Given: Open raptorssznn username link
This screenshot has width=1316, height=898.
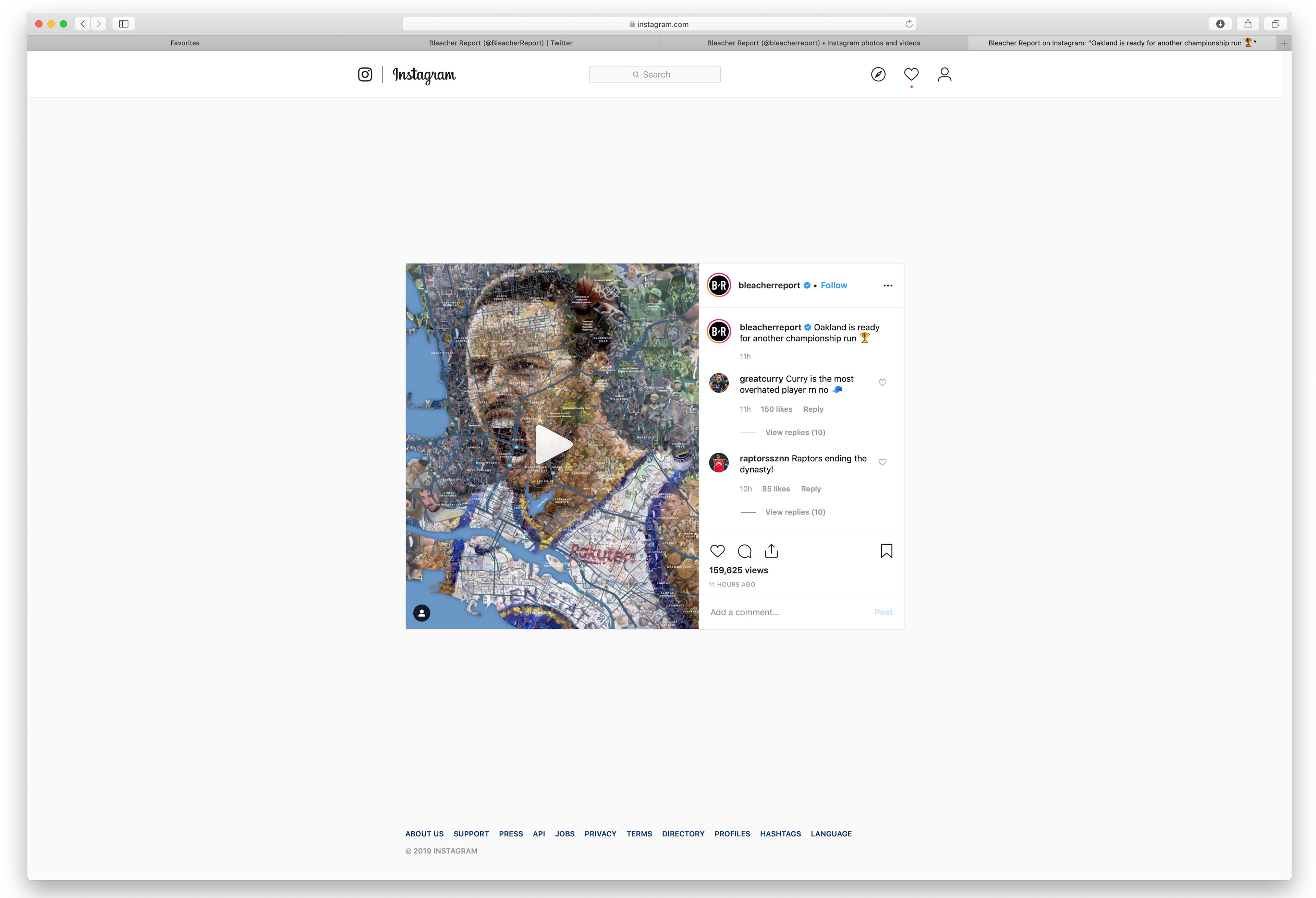Looking at the screenshot, I should tap(764, 459).
